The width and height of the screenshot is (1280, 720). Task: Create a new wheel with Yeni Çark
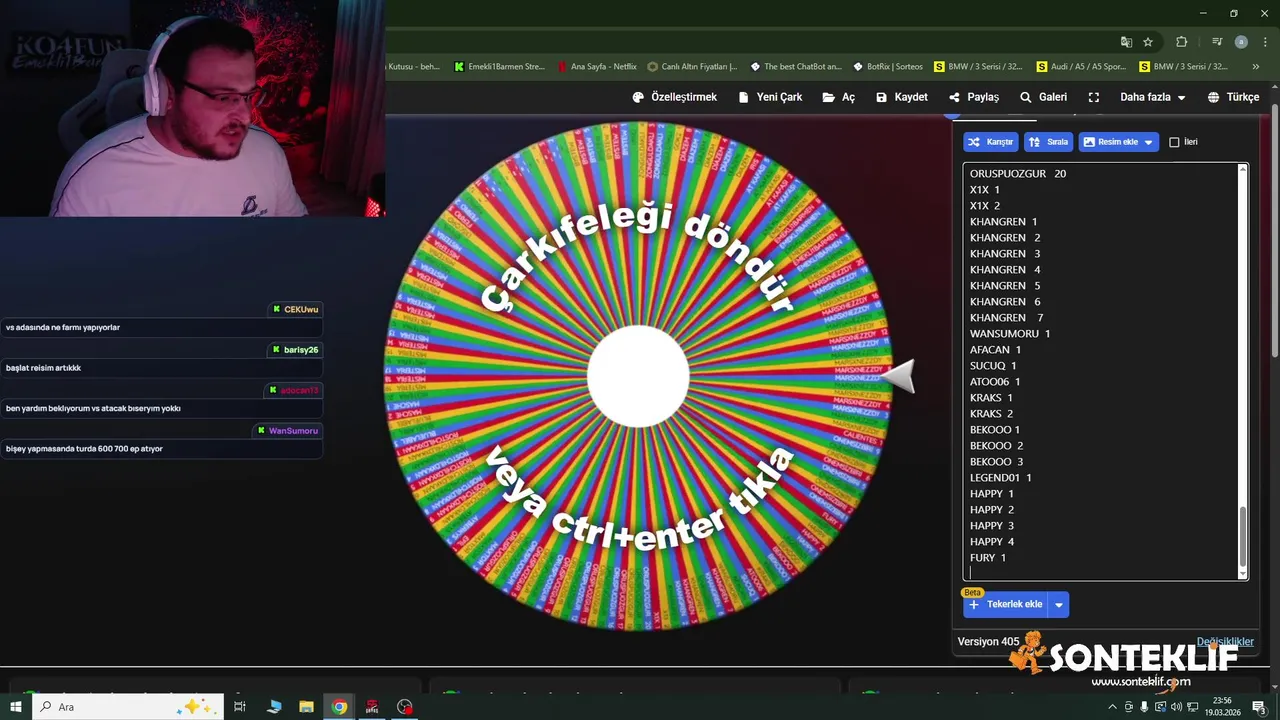(770, 97)
